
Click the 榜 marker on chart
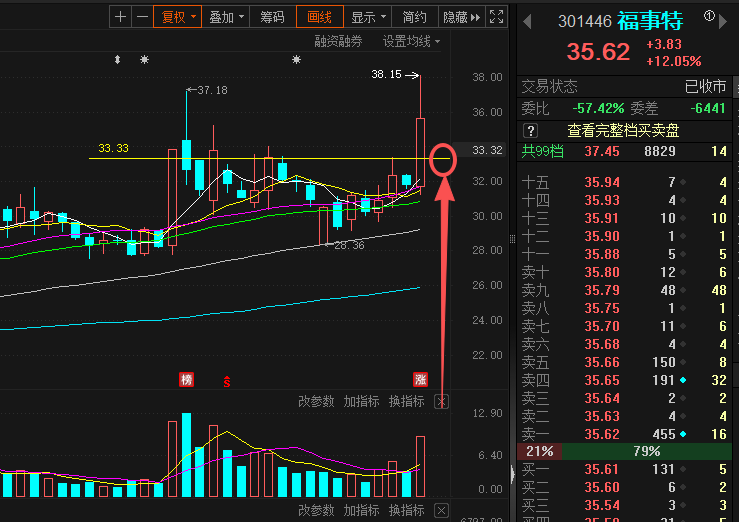tap(187, 379)
